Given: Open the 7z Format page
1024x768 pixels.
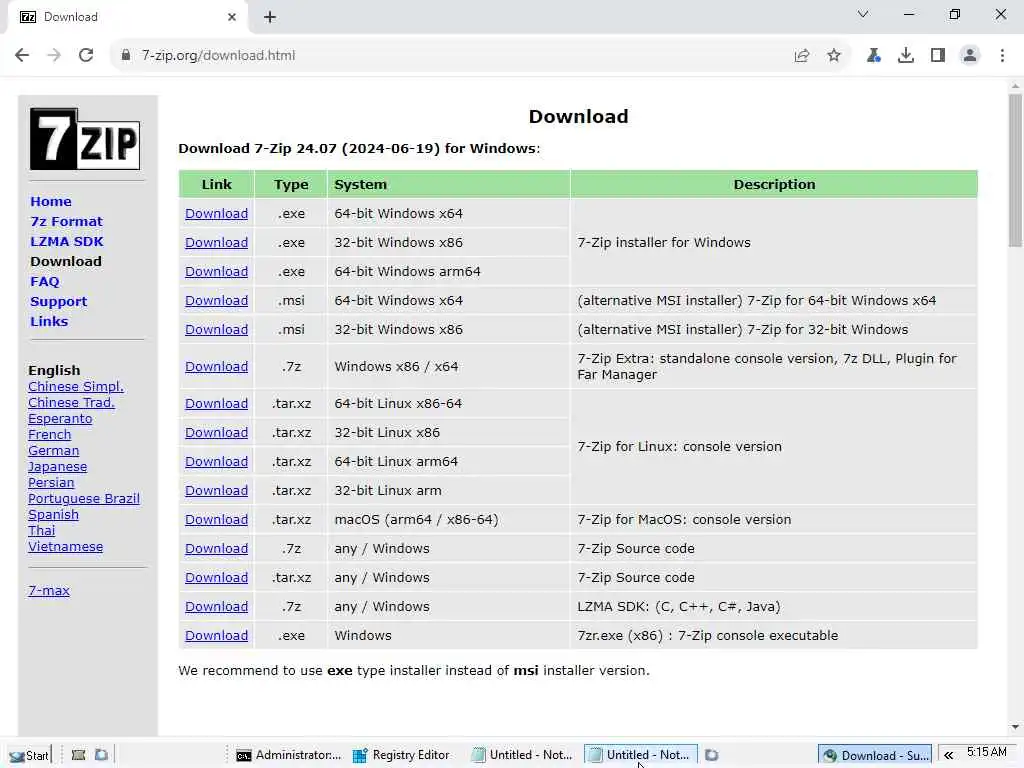Looking at the screenshot, I should click(x=66, y=221).
